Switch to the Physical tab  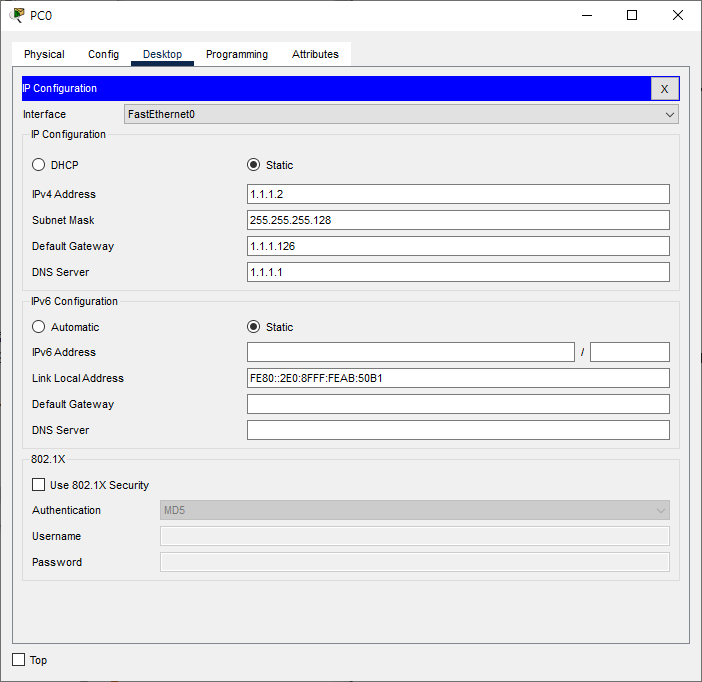coord(44,54)
